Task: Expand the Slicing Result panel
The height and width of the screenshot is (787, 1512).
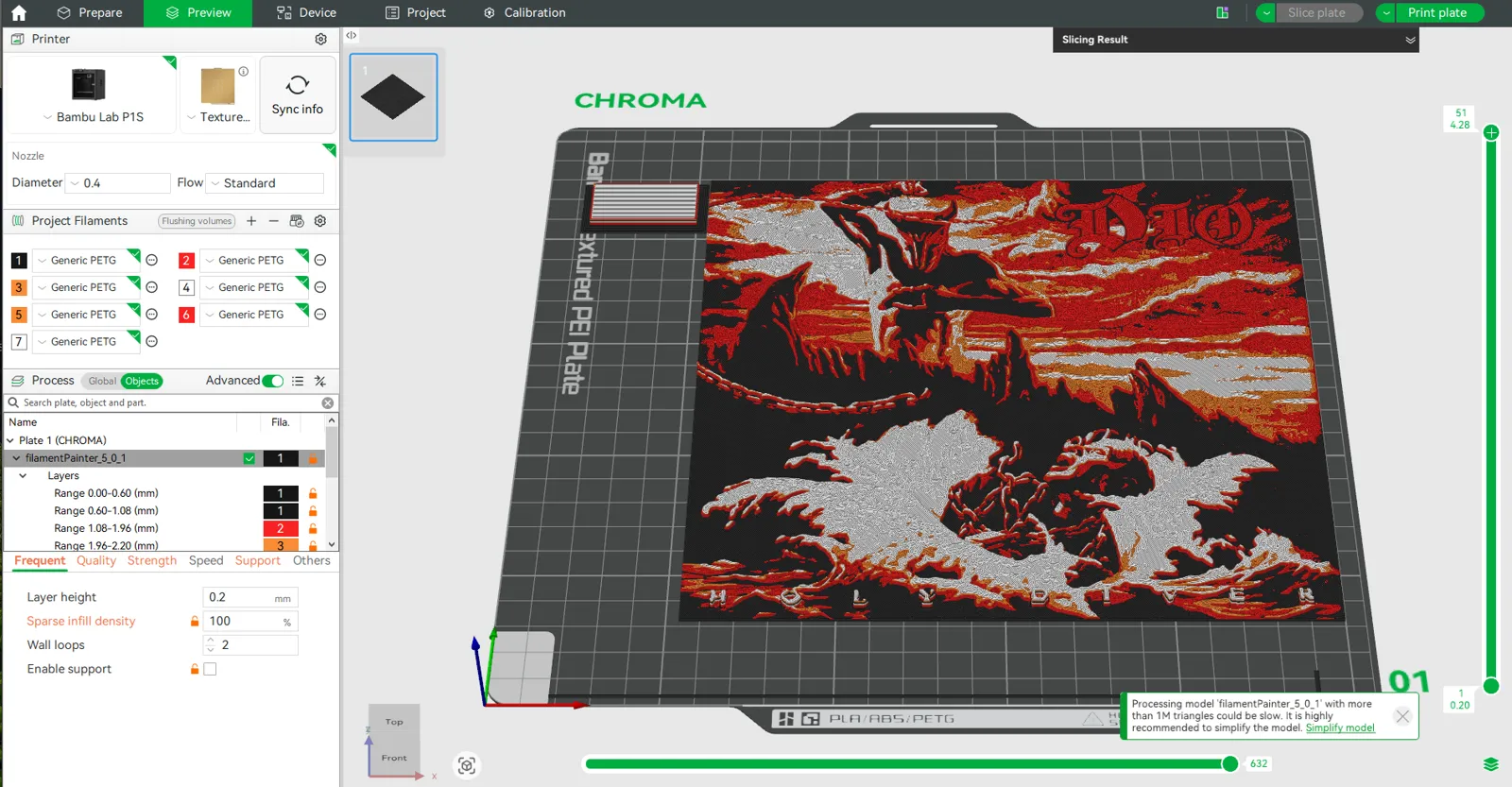Action: [1410, 40]
